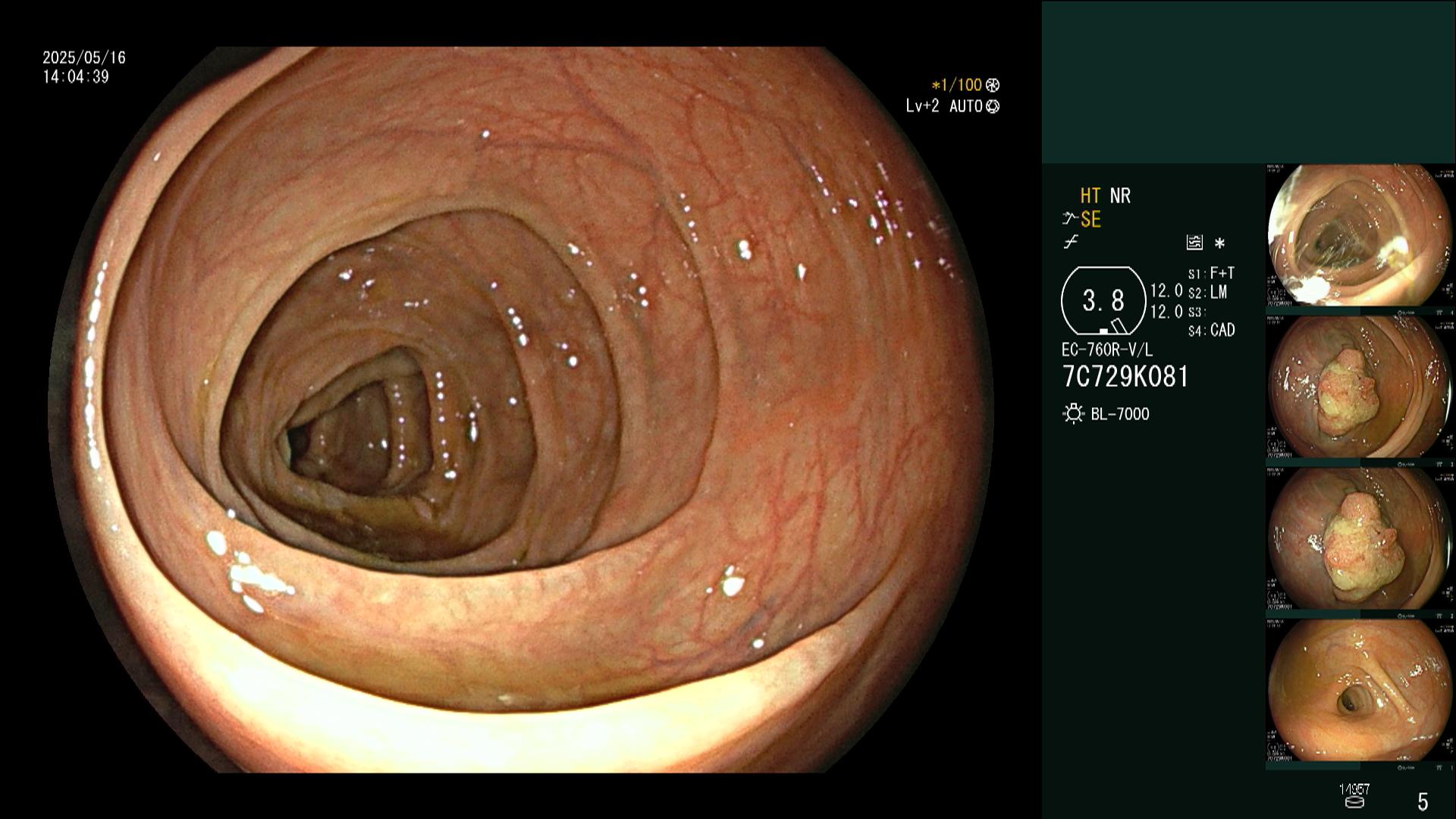This screenshot has height=819, width=1456.
Task: Open the third thumbnail showing the polyp
Action: [x=1359, y=539]
